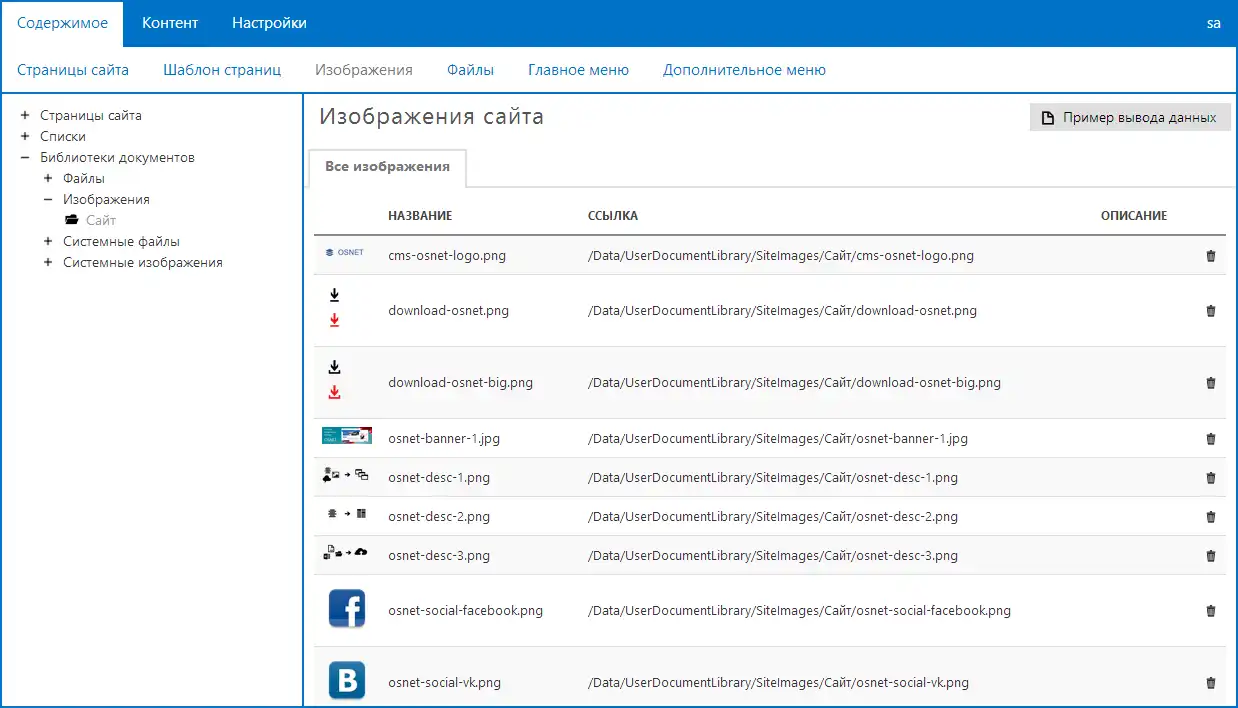
Task: Collapse the Изображения tree node
Action: tap(48, 199)
